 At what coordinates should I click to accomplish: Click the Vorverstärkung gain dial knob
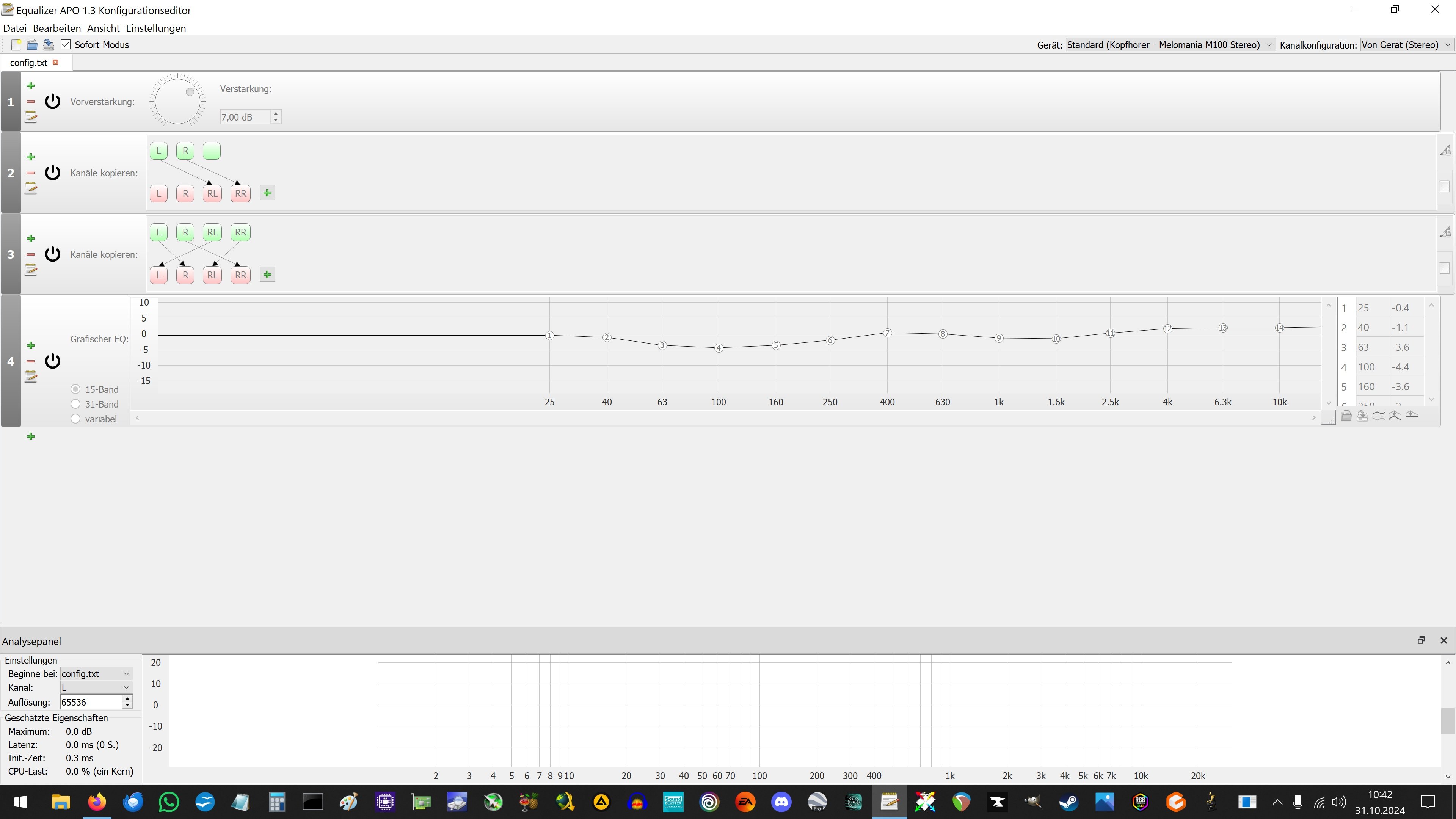click(177, 102)
